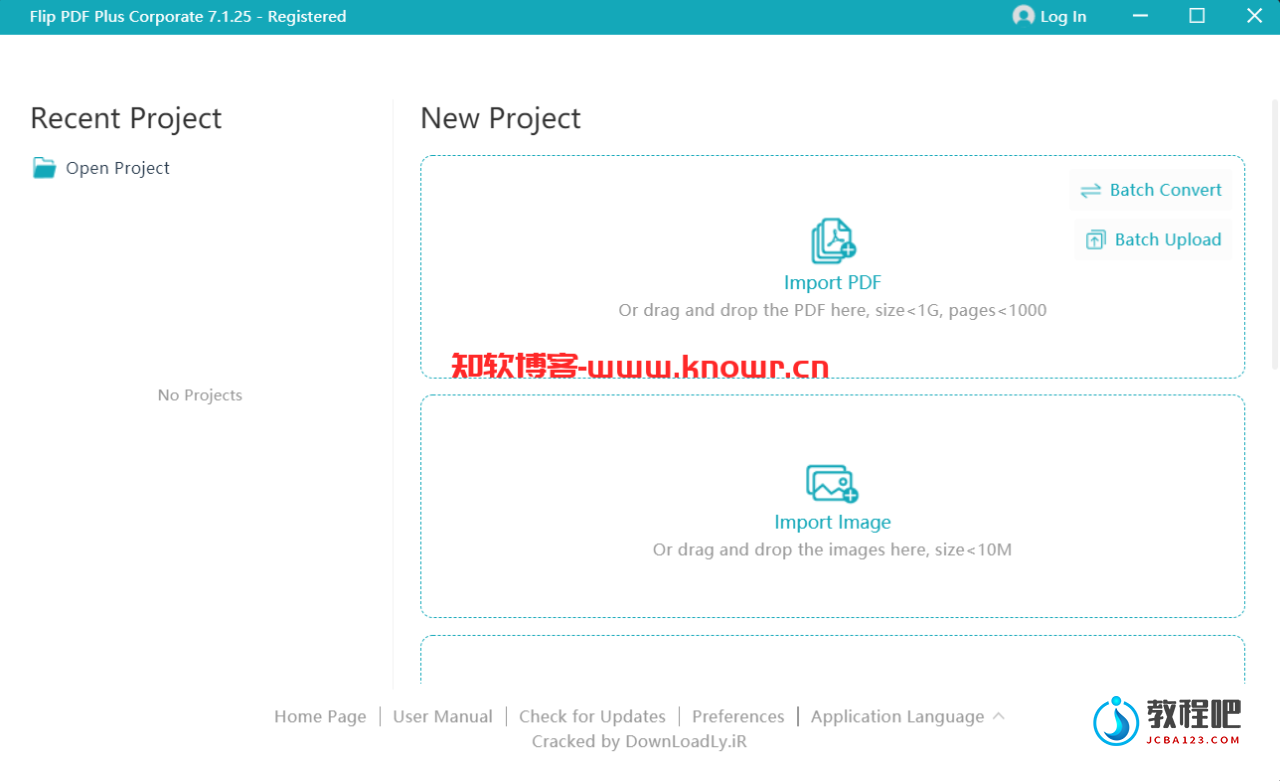The height and width of the screenshot is (781, 1280).
Task: Close the Flip PDF Plus window
Action: pyautogui.click(x=1254, y=16)
